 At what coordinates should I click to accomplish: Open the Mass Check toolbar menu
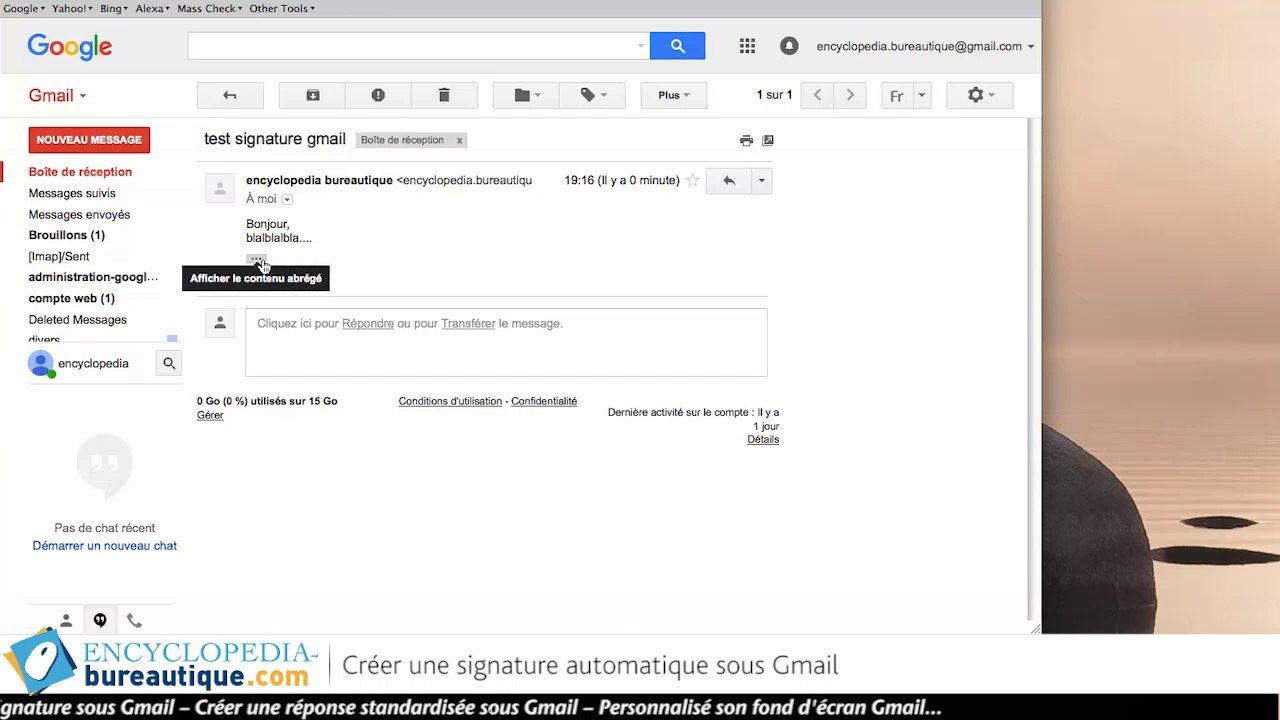click(210, 8)
